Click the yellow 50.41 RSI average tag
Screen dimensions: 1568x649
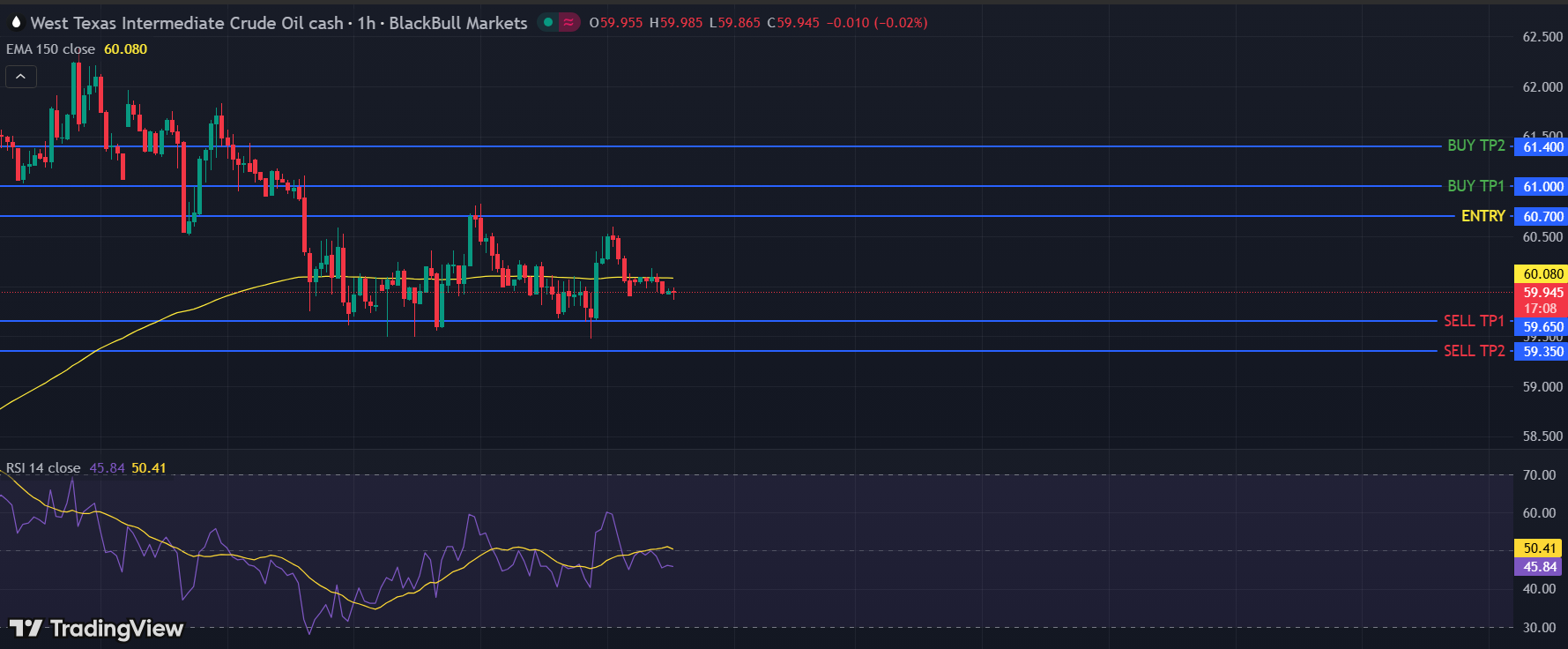[x=1539, y=548]
